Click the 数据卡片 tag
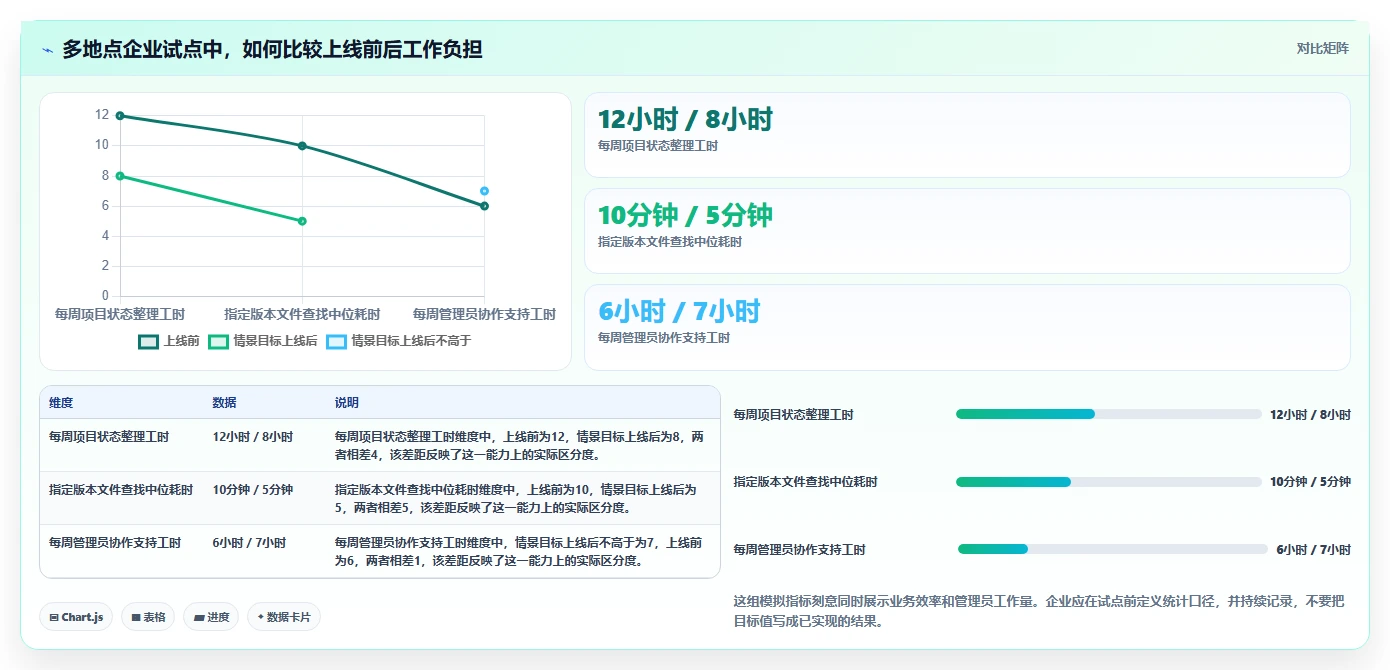Image resolution: width=1390 pixels, height=670 pixels. 284,617
